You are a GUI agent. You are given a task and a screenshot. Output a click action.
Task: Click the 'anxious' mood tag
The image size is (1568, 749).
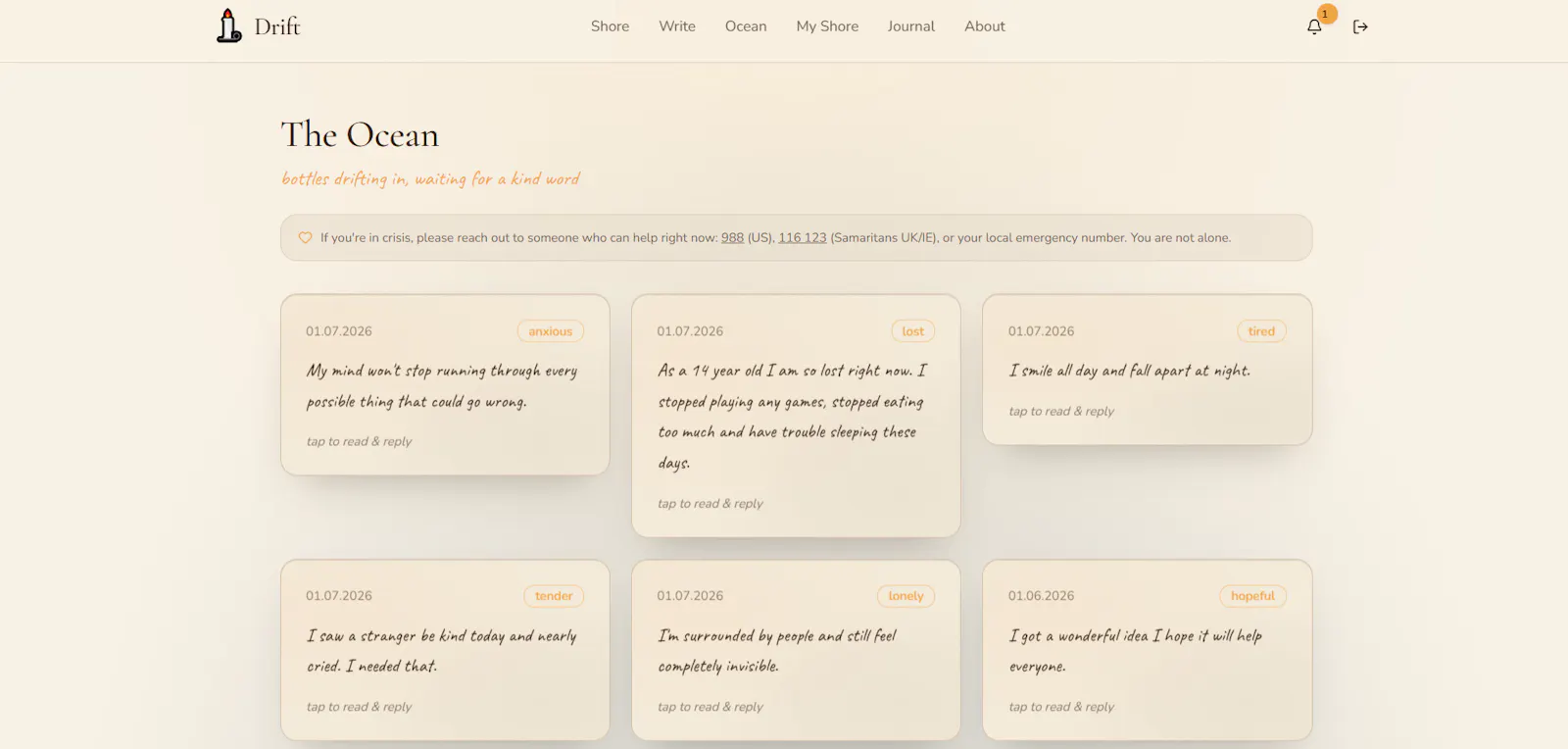[551, 331]
